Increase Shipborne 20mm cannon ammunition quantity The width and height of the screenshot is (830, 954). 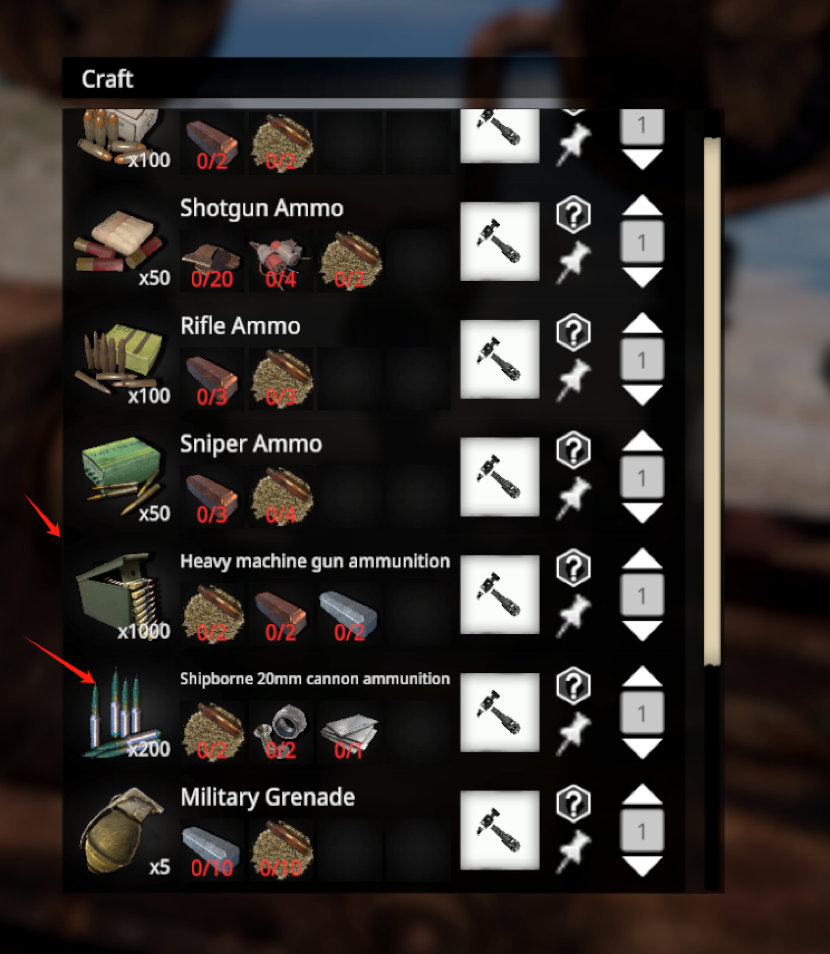[642, 676]
